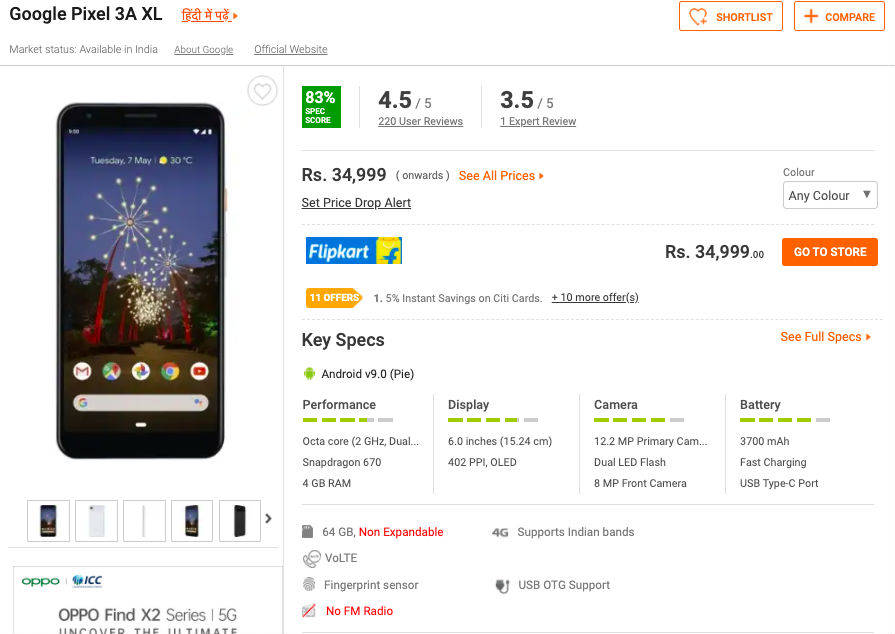Expand the +10 more offers link
Viewport: 895px width, 634px height.
point(594,298)
